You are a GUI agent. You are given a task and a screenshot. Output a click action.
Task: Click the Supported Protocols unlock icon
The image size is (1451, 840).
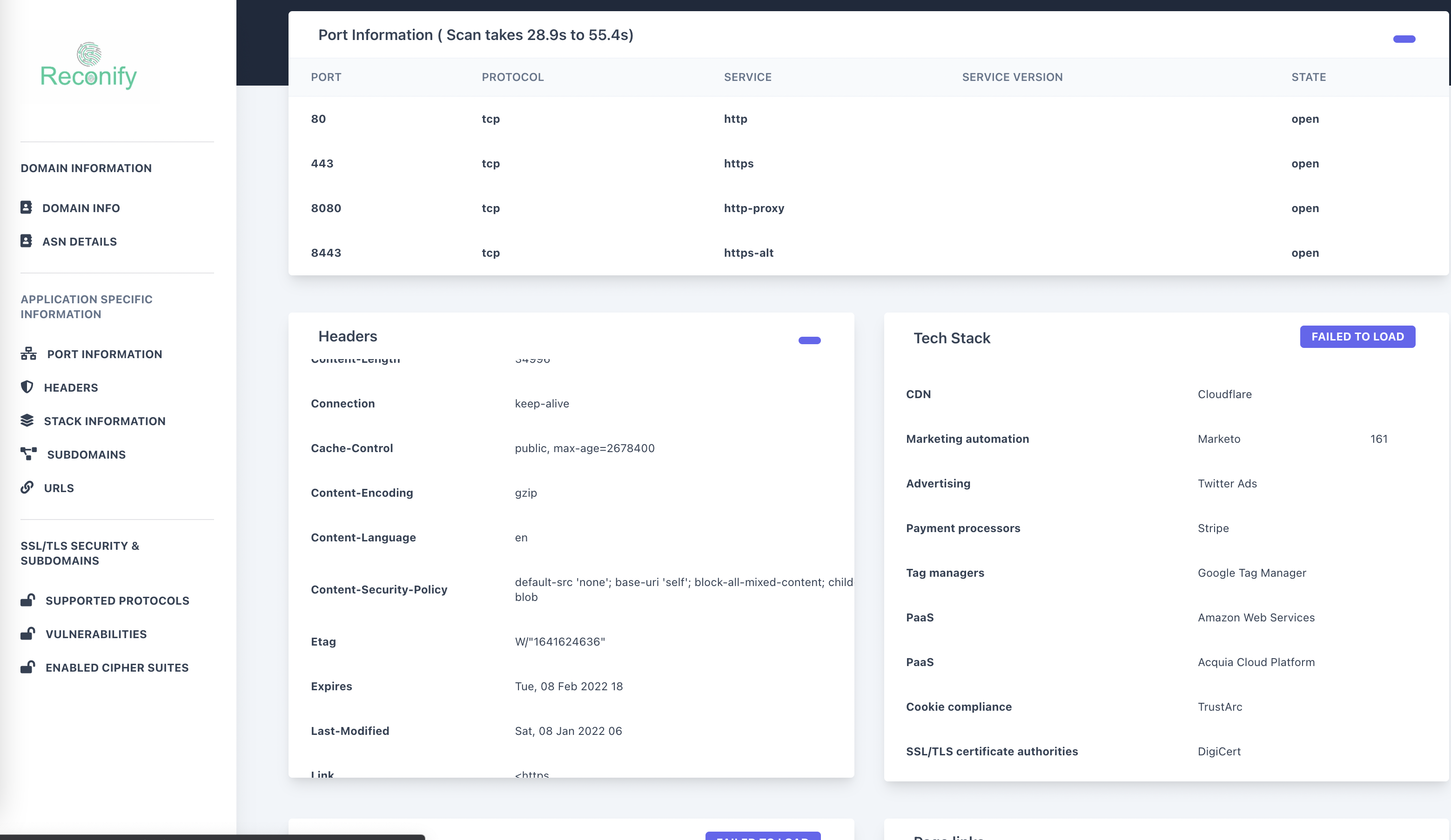pos(27,600)
